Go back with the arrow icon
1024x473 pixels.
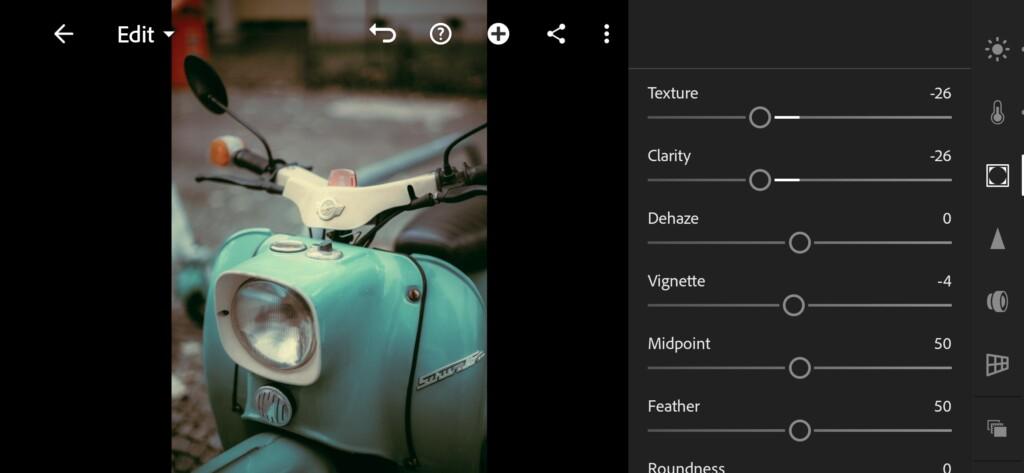click(x=63, y=34)
